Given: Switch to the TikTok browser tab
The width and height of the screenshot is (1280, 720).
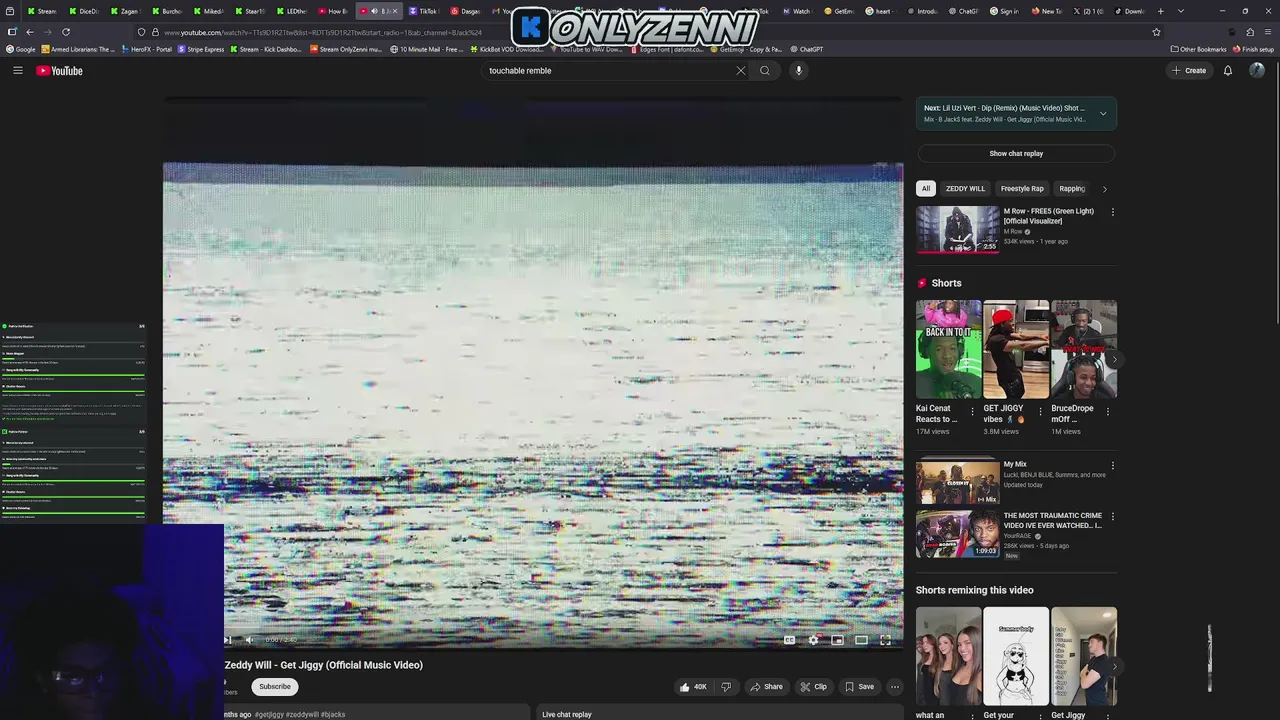Looking at the screenshot, I should click(424, 11).
